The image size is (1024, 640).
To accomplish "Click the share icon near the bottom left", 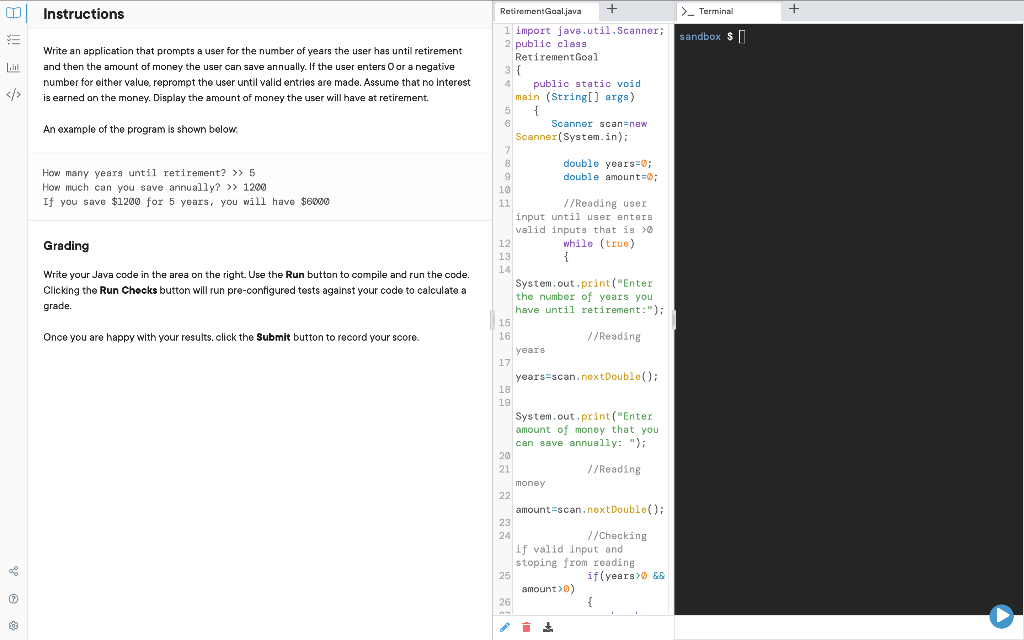I will point(14,570).
